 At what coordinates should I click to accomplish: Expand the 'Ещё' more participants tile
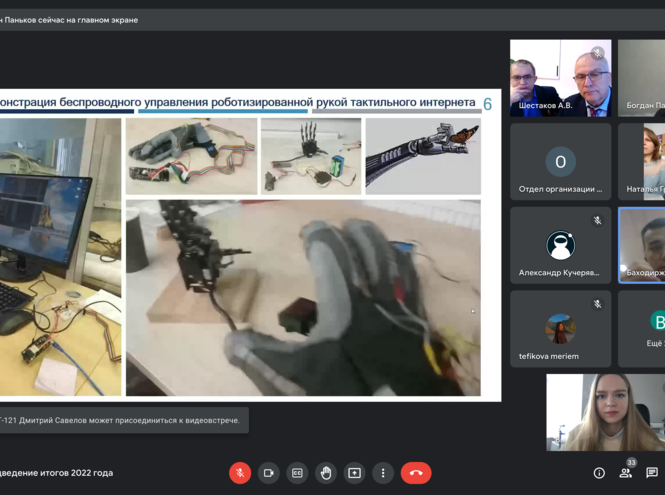tap(642, 329)
